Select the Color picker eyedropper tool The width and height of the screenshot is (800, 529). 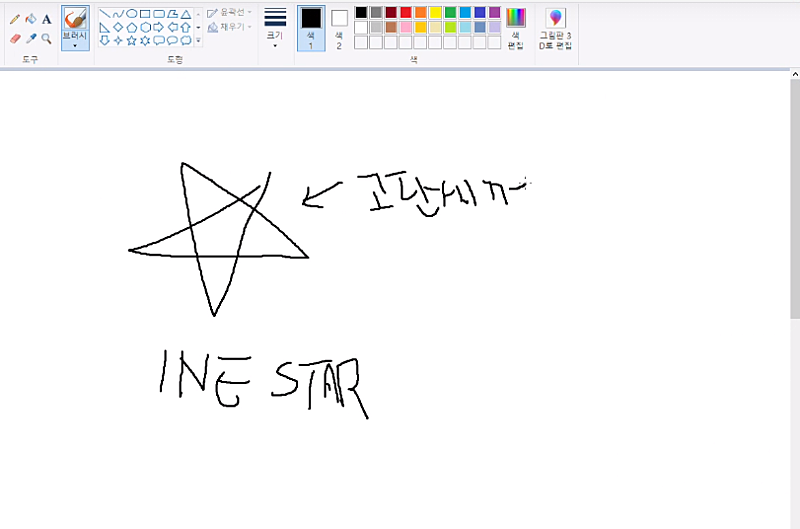[31, 39]
